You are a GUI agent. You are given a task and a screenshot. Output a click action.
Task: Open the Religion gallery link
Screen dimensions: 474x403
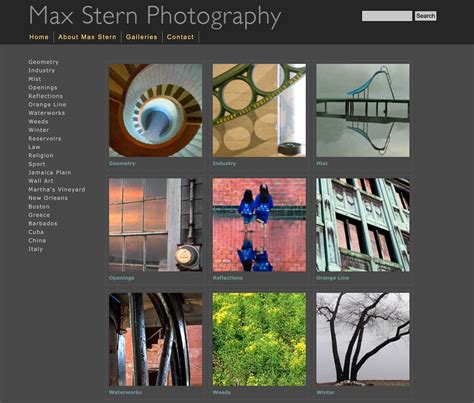(41, 155)
